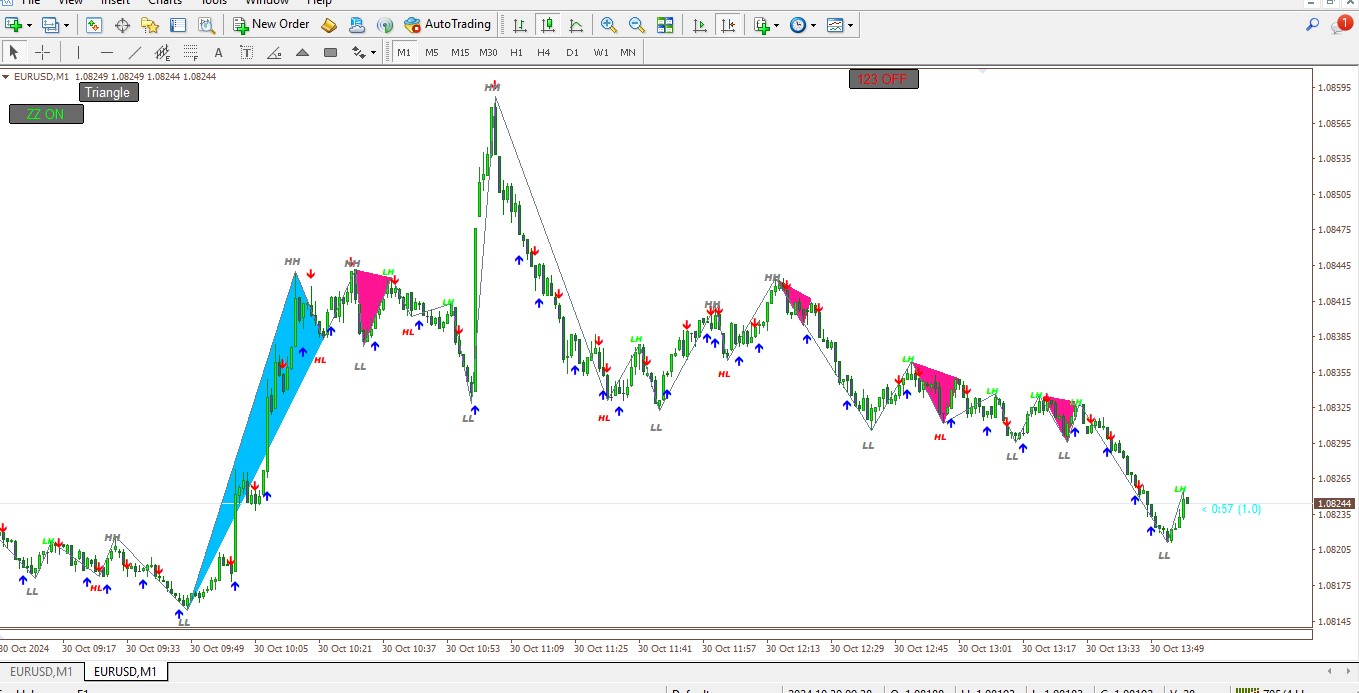Image resolution: width=1359 pixels, height=693 pixels.
Task: Click the chart scrollbar left arrow
Action: point(1329,671)
